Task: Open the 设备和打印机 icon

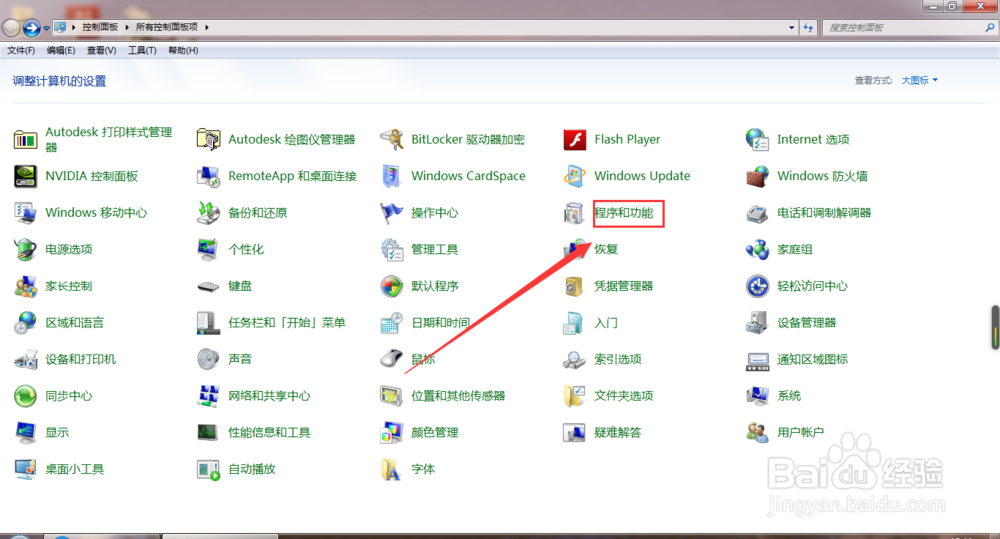Action: pos(26,359)
